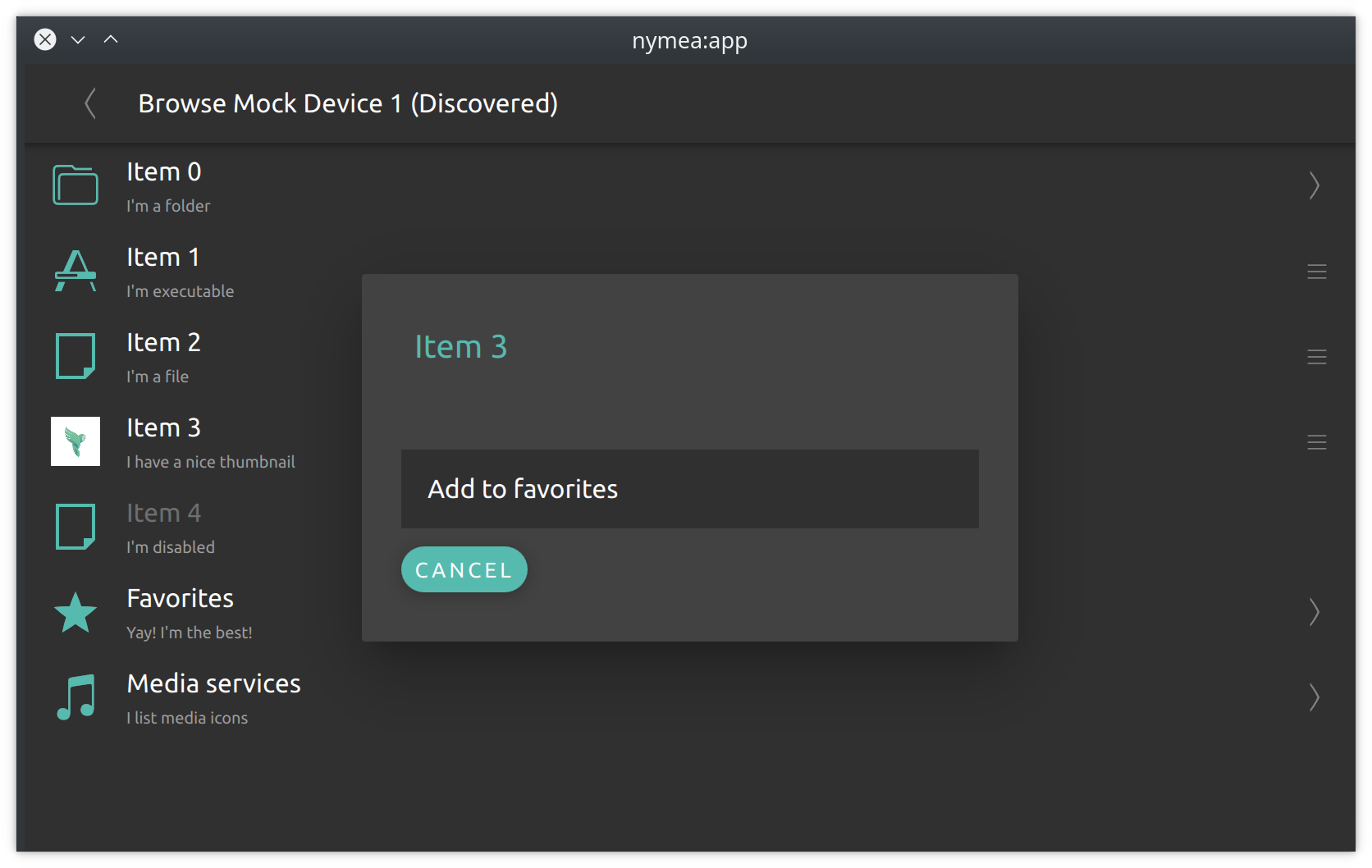
Task: Choose Add to favorites option
Action: coord(690,489)
